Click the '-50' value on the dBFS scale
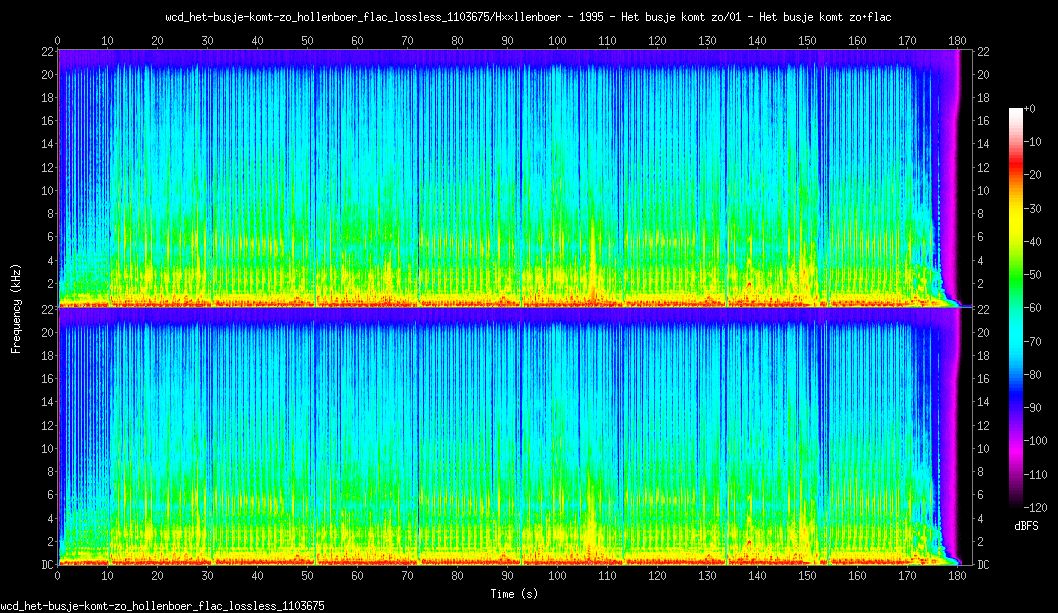Viewport: 1058px width, 613px height. pyautogui.click(x=1033, y=275)
